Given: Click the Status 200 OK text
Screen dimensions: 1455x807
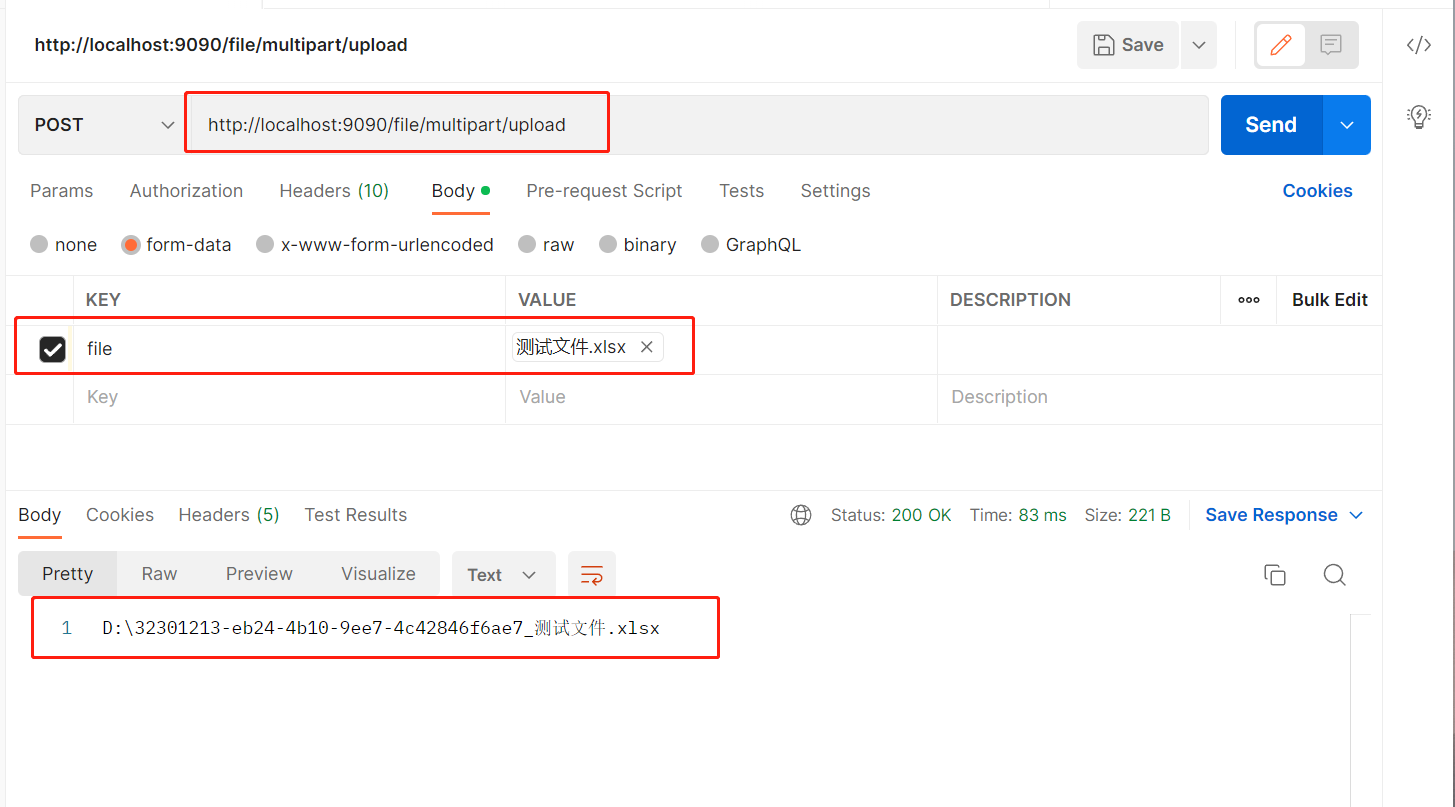Looking at the screenshot, I should click(x=891, y=515).
